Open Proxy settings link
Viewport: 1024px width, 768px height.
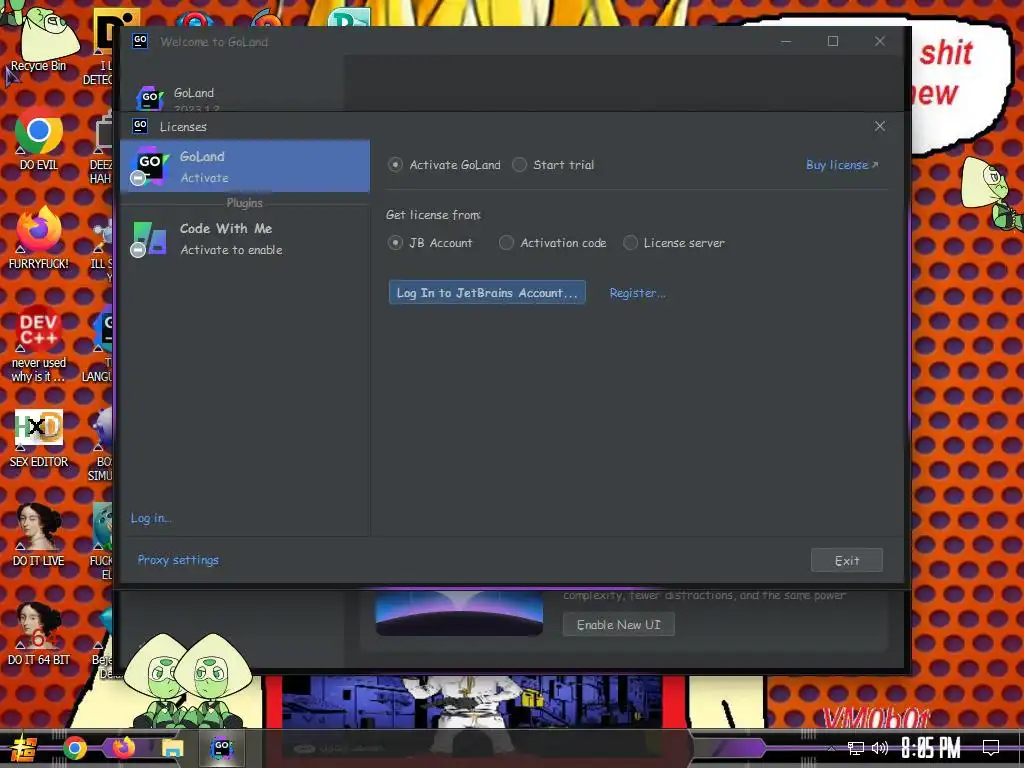(x=178, y=560)
